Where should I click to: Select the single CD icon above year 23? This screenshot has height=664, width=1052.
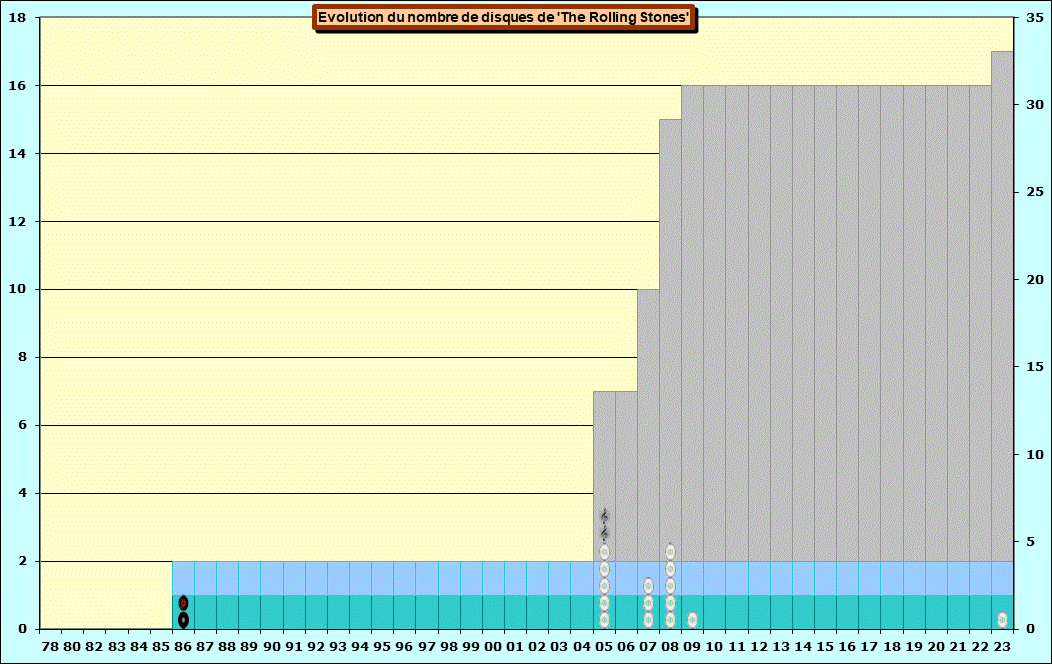click(1002, 620)
